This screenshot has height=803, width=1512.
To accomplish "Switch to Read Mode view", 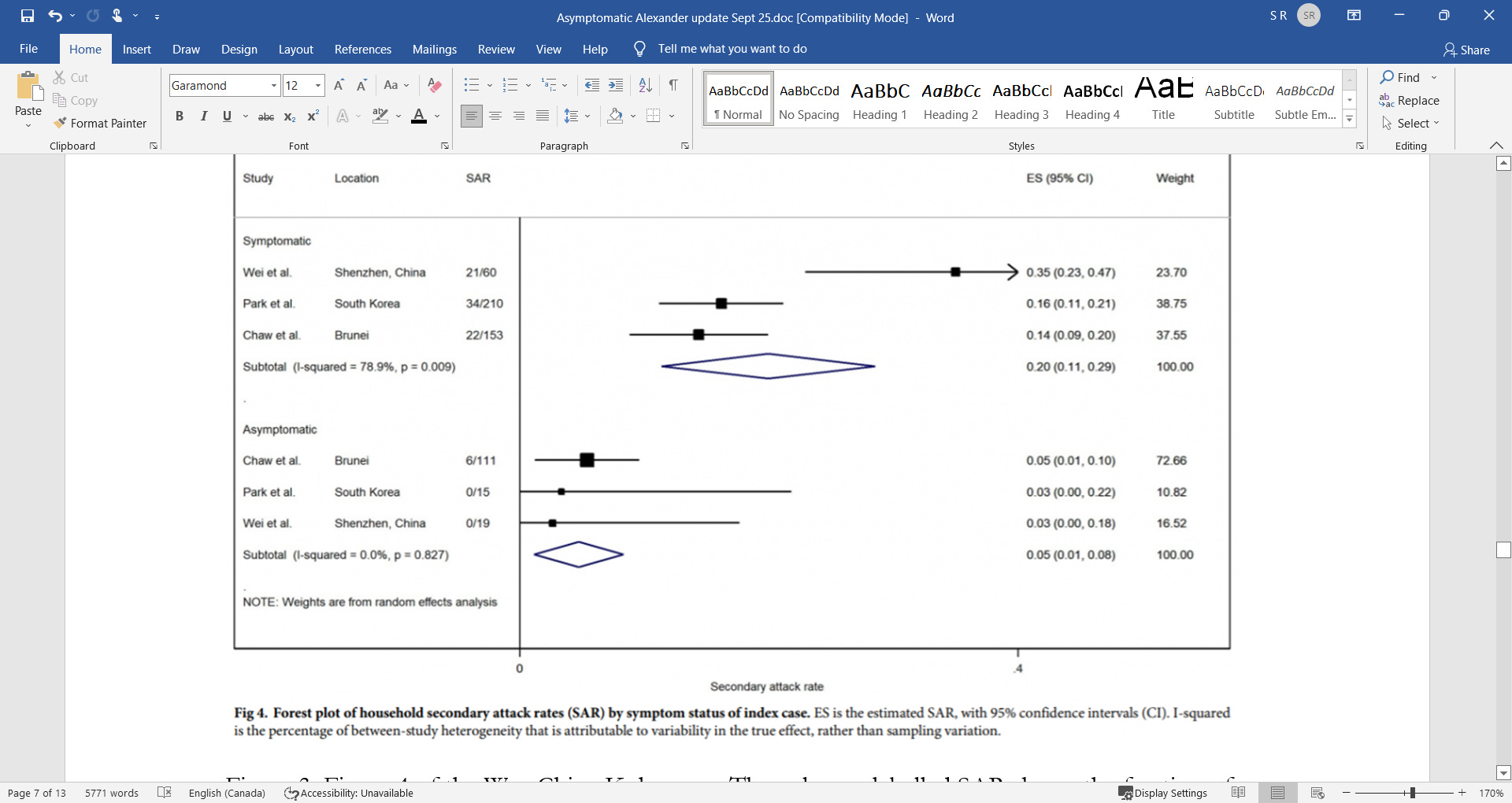I will [1239, 793].
